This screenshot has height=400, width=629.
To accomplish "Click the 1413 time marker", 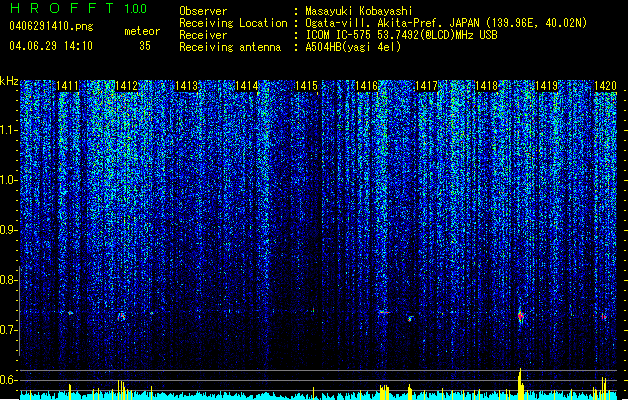I will [187, 86].
